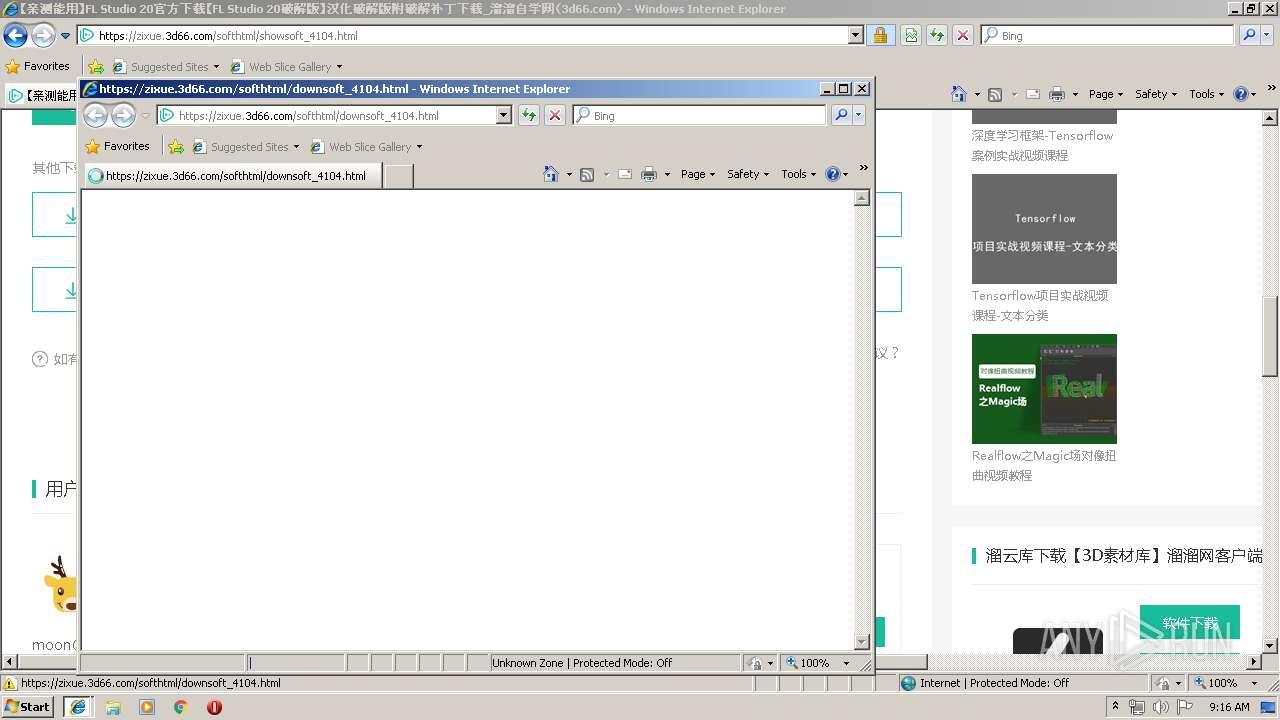Viewport: 1280px width, 720px height.
Task: Select downsoft_4104.html tab in popup
Action: 233,176
